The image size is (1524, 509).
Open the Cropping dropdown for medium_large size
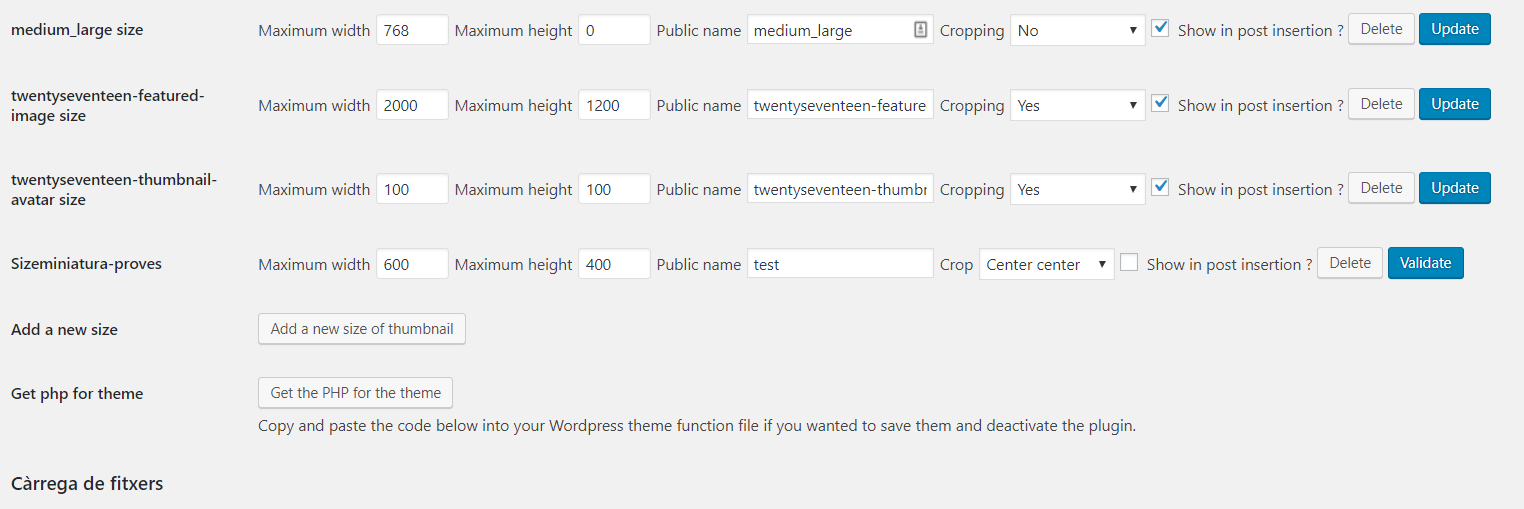click(1078, 30)
